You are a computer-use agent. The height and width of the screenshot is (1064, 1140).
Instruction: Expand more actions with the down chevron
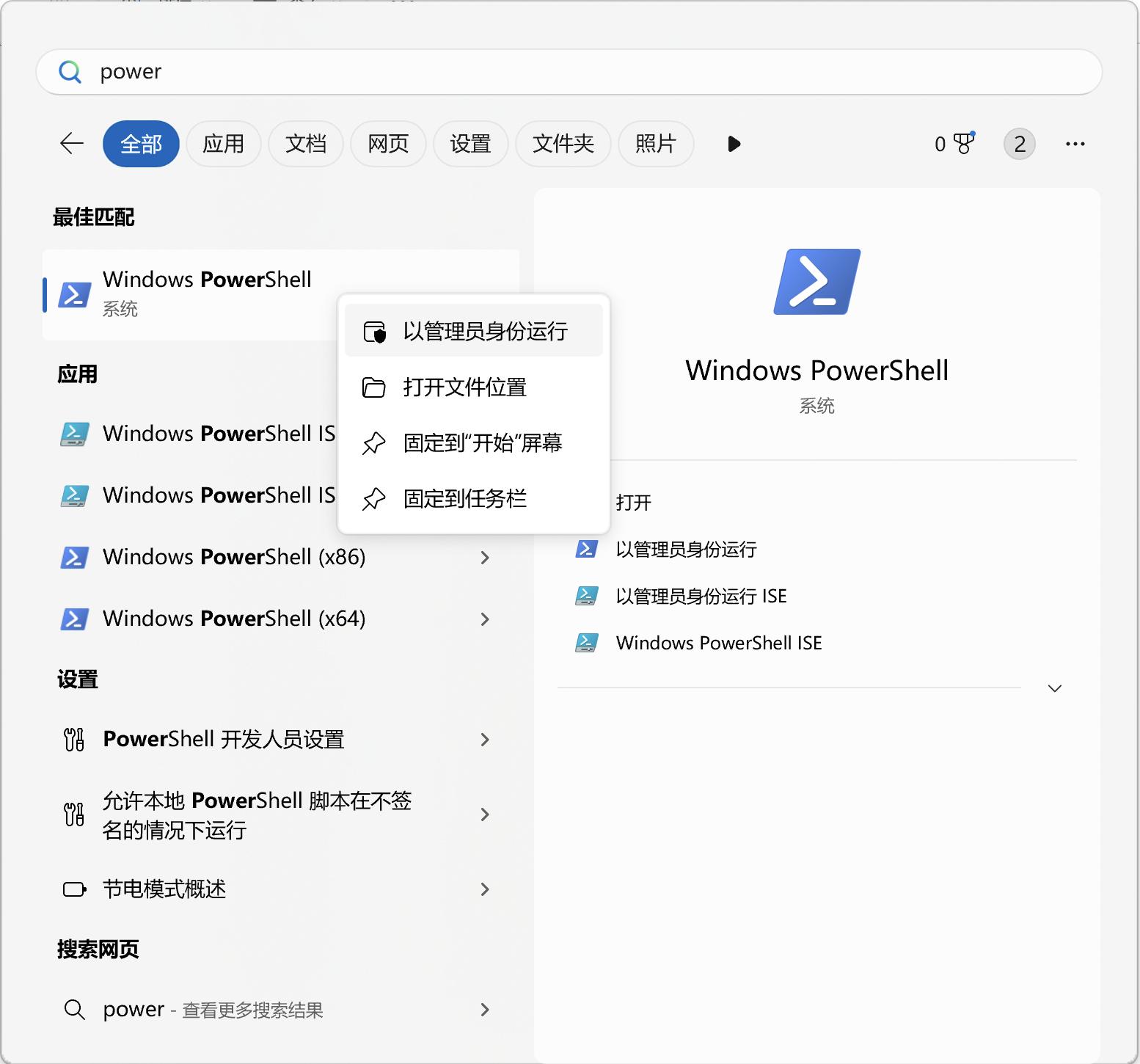click(x=1055, y=688)
